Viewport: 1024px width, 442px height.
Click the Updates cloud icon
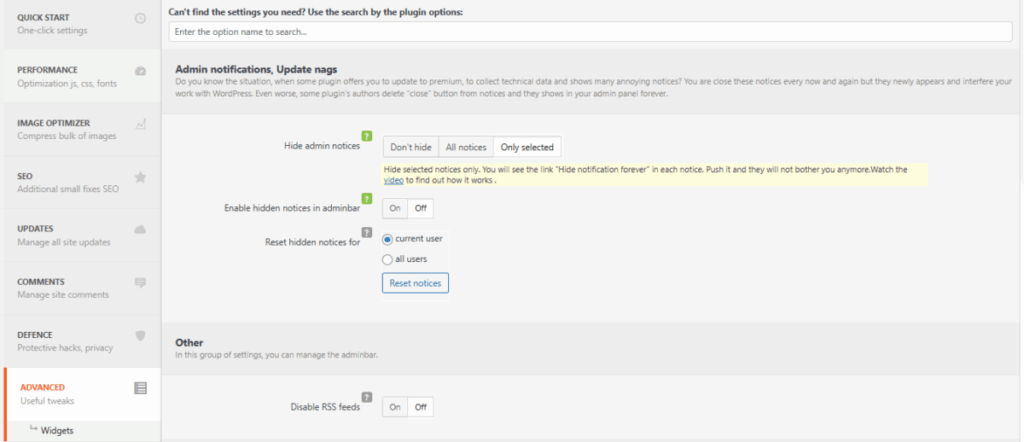[140, 229]
